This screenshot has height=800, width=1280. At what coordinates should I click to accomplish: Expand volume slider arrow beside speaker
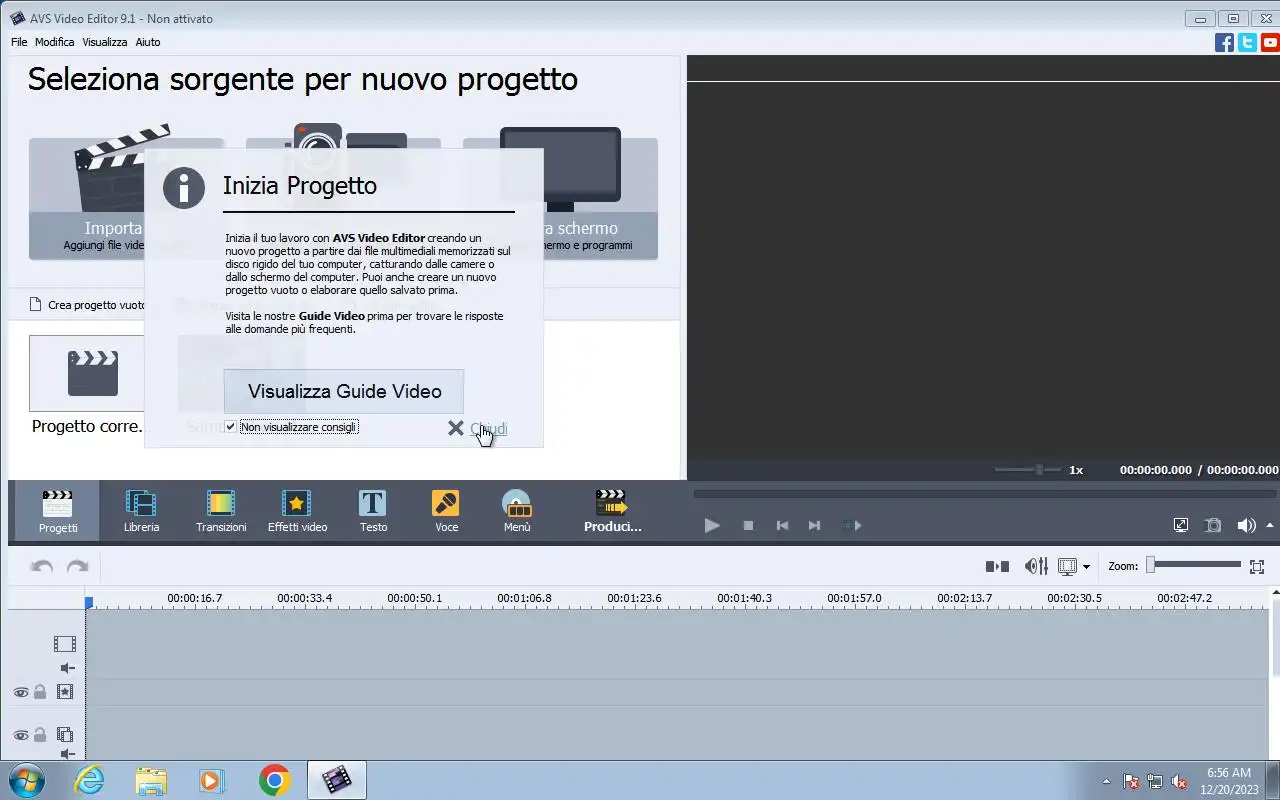click(x=1271, y=525)
